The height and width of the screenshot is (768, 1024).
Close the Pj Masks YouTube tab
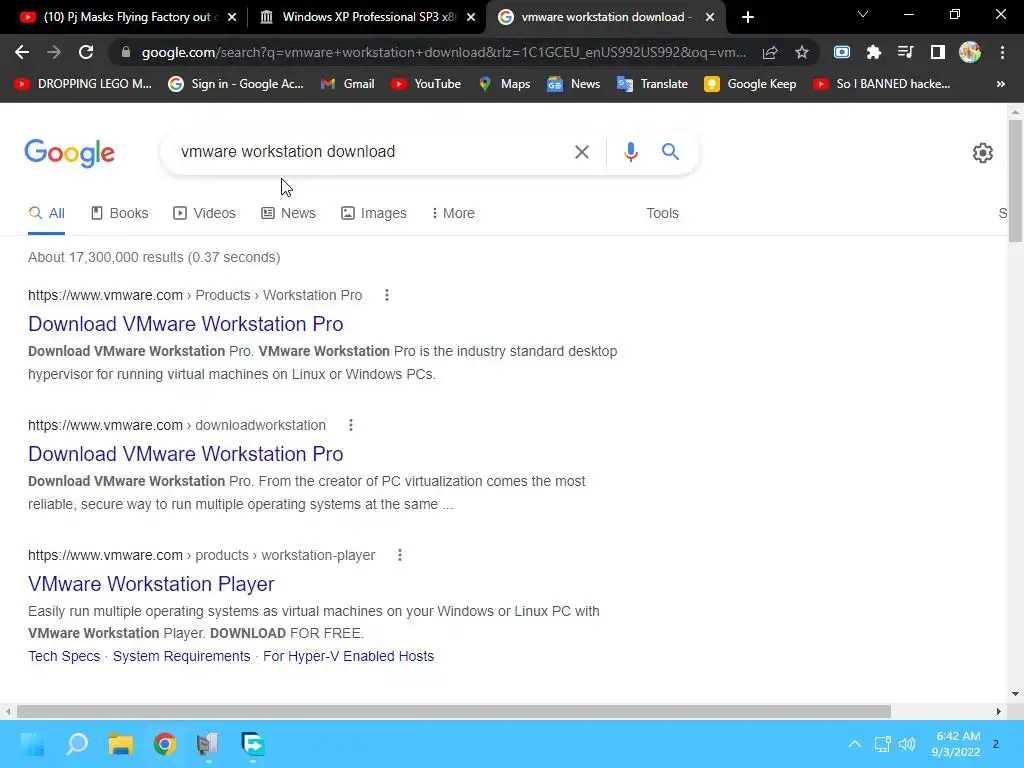point(232,17)
